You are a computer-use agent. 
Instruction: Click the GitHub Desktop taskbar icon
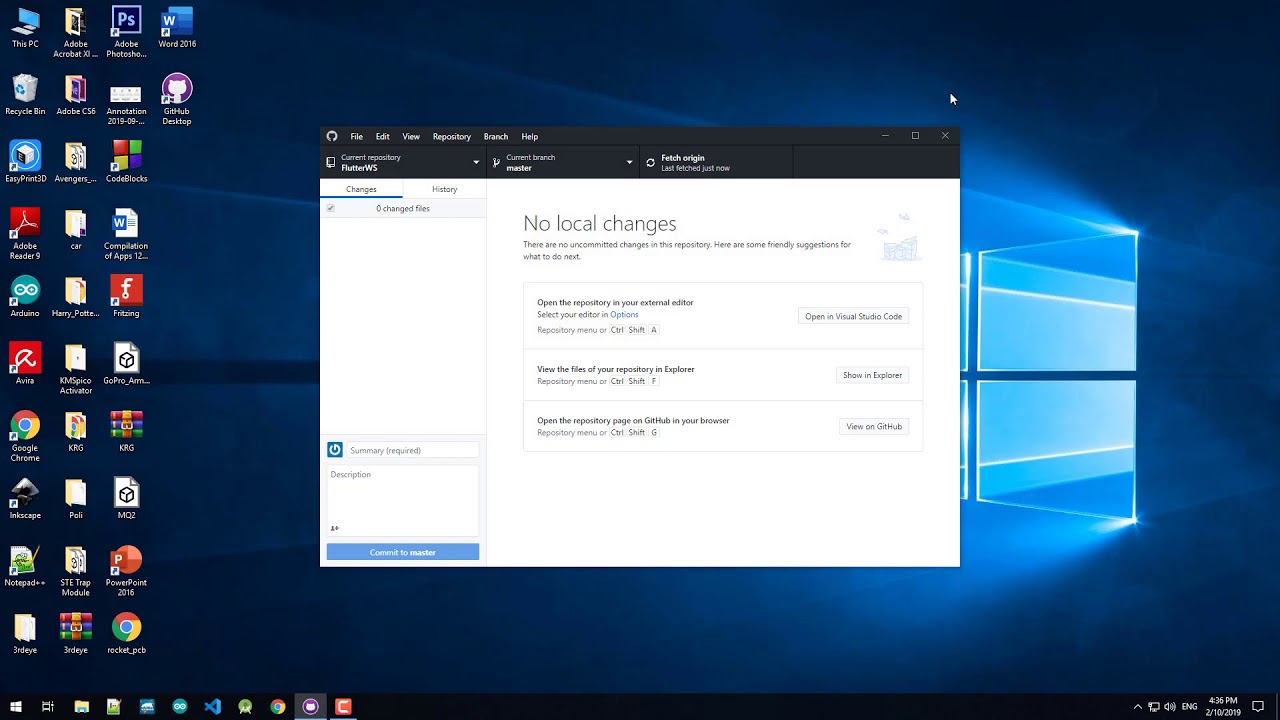tap(310, 706)
